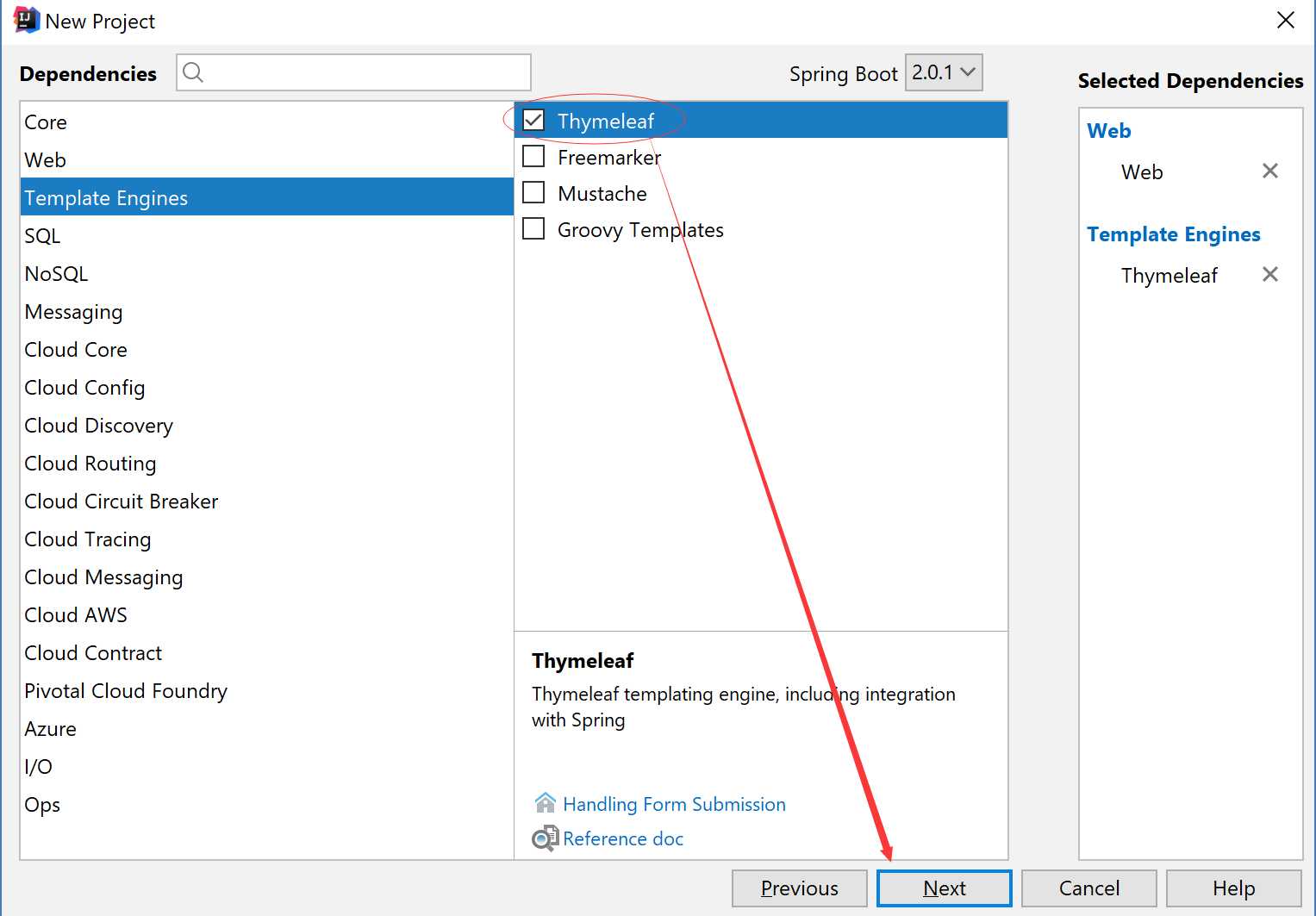Choose the Azure category

point(266,728)
